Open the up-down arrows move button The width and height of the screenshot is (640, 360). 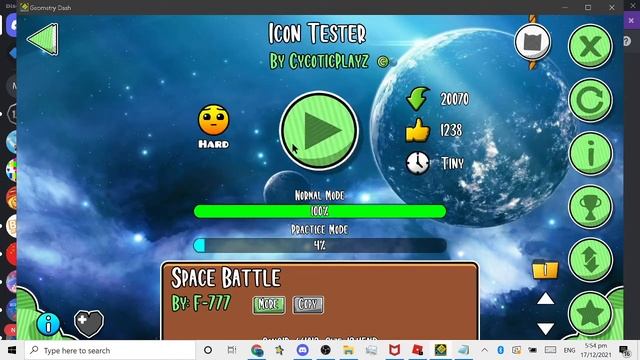coord(590,260)
